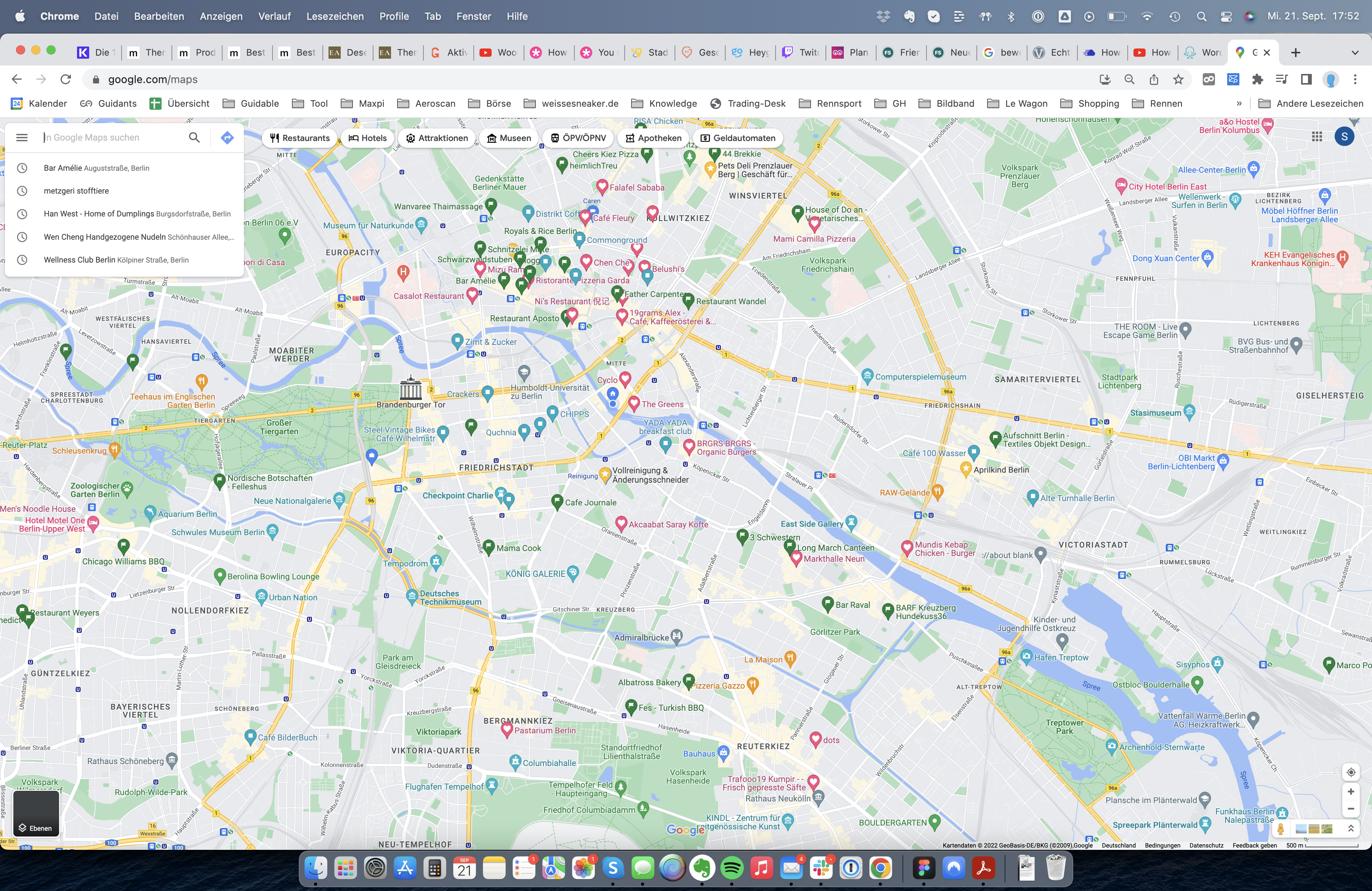
Task: Click Feedback geben link
Action: 1254,846
